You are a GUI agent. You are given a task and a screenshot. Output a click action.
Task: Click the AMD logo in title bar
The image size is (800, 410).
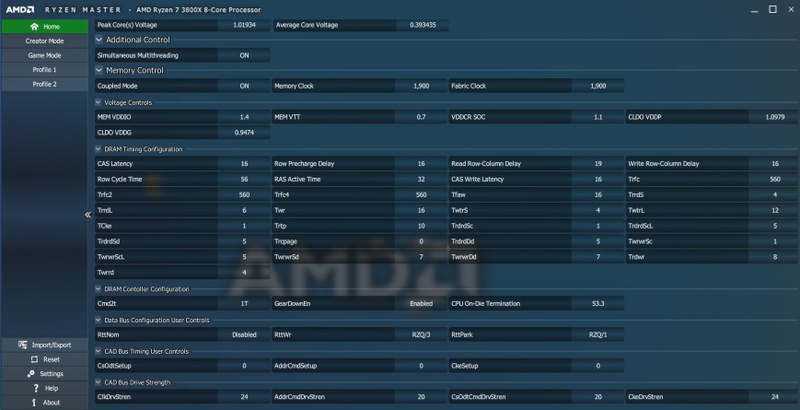(x=20, y=10)
